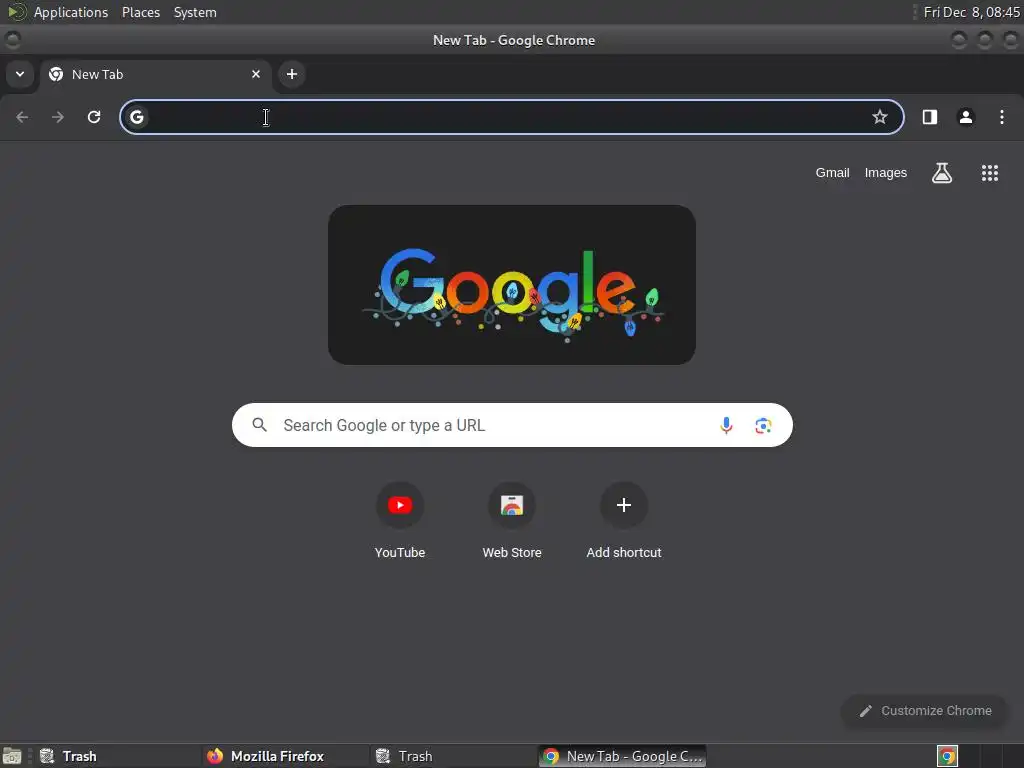The height and width of the screenshot is (768, 1024).
Task: Click the Google G icon in the address bar
Action: (x=136, y=117)
